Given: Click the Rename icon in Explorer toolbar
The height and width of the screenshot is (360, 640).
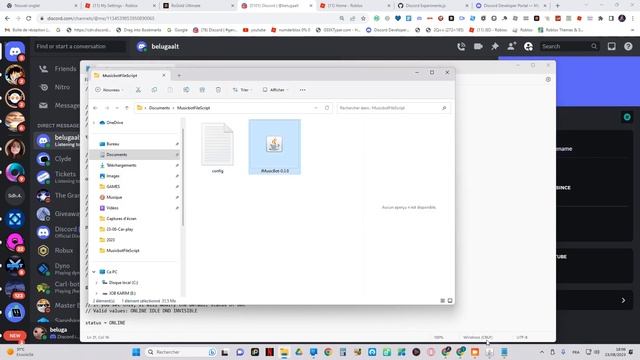Looking at the screenshot, I should [186, 90].
